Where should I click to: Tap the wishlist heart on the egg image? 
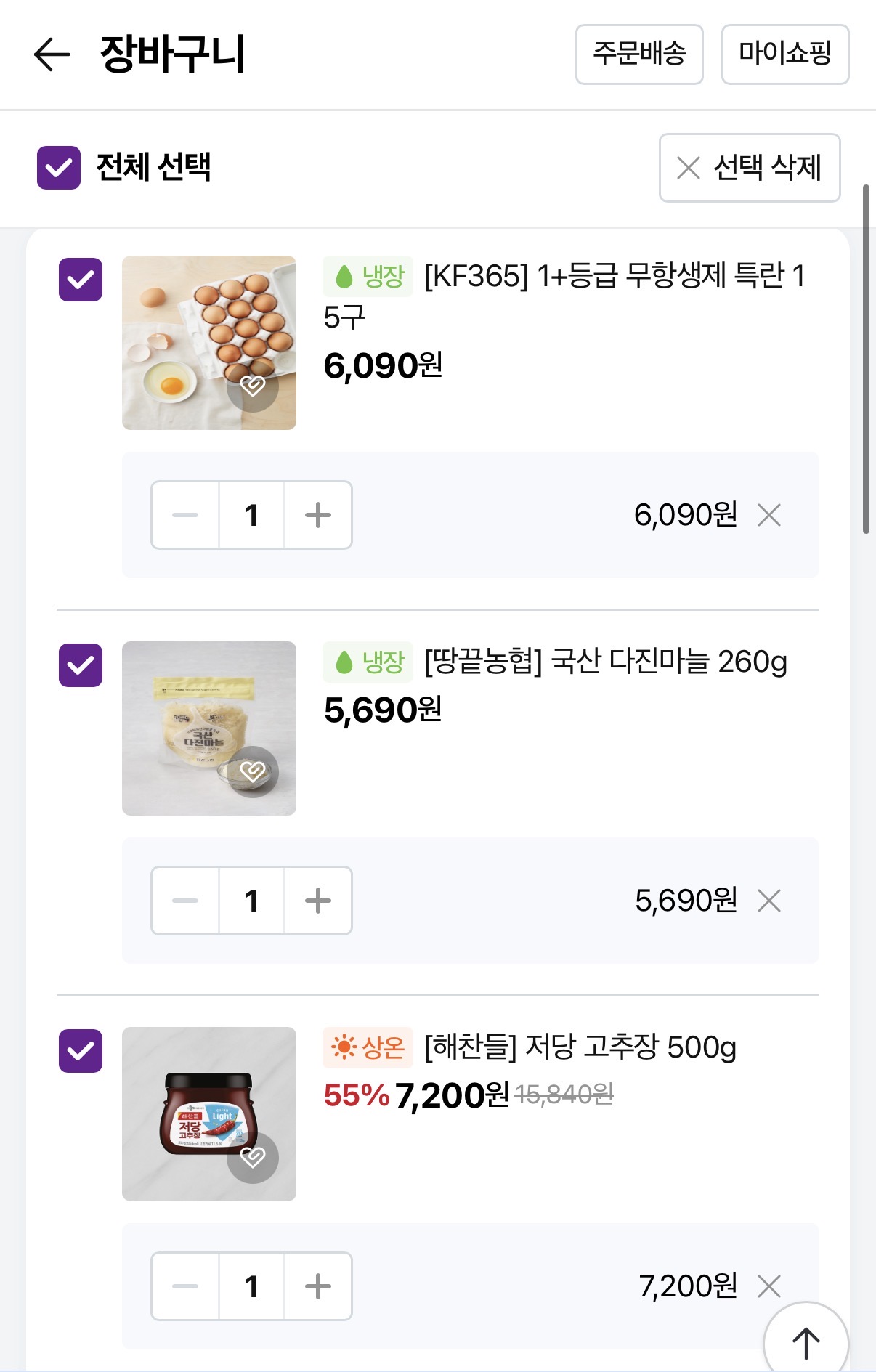point(252,386)
